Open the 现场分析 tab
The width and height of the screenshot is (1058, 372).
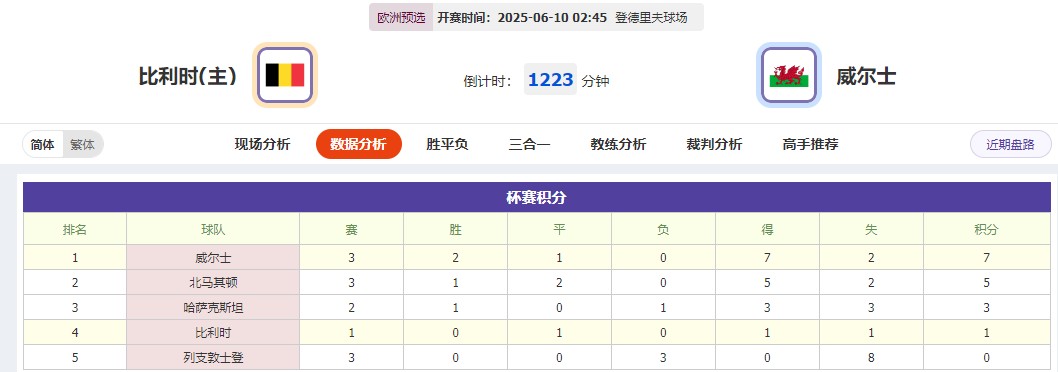[x=262, y=144]
